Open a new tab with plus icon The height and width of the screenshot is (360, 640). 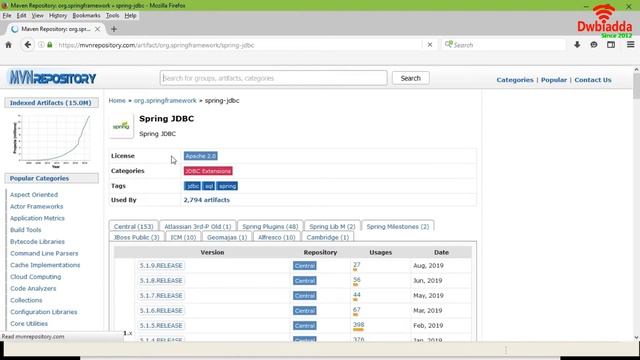[x=114, y=29]
